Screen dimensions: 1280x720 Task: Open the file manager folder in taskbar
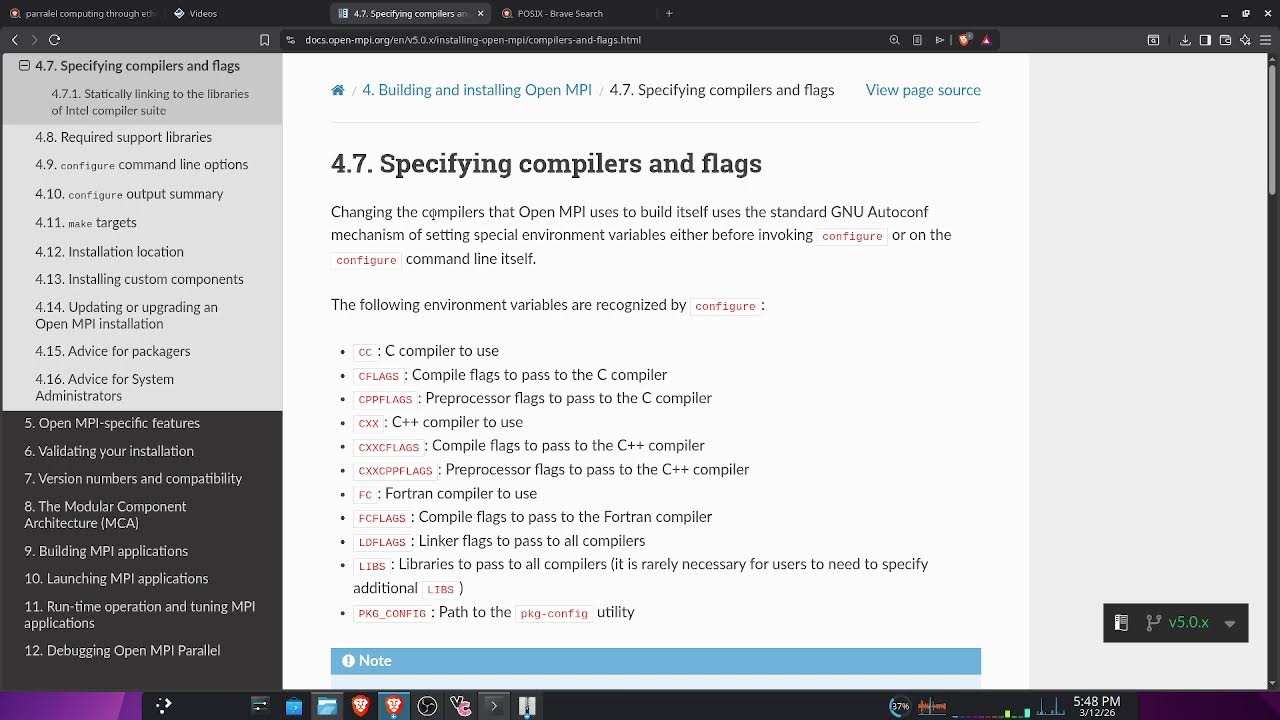(x=327, y=706)
